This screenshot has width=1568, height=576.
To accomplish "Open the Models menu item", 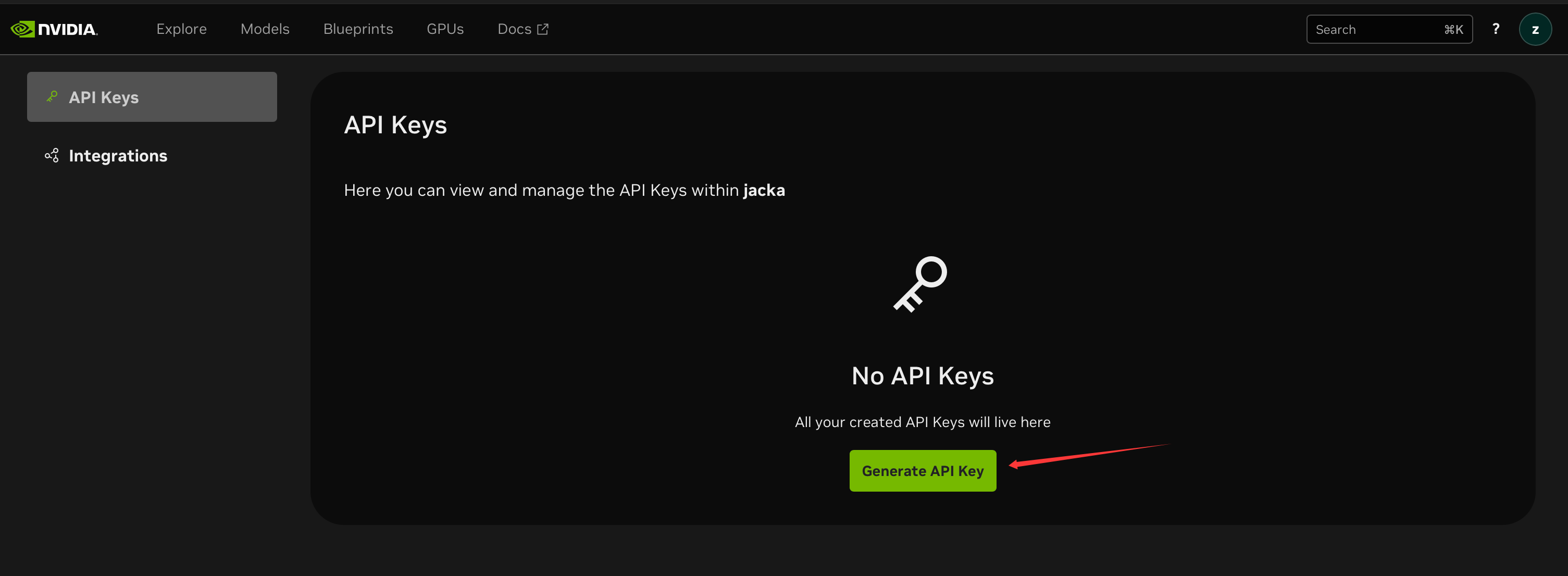I will pyautogui.click(x=265, y=29).
